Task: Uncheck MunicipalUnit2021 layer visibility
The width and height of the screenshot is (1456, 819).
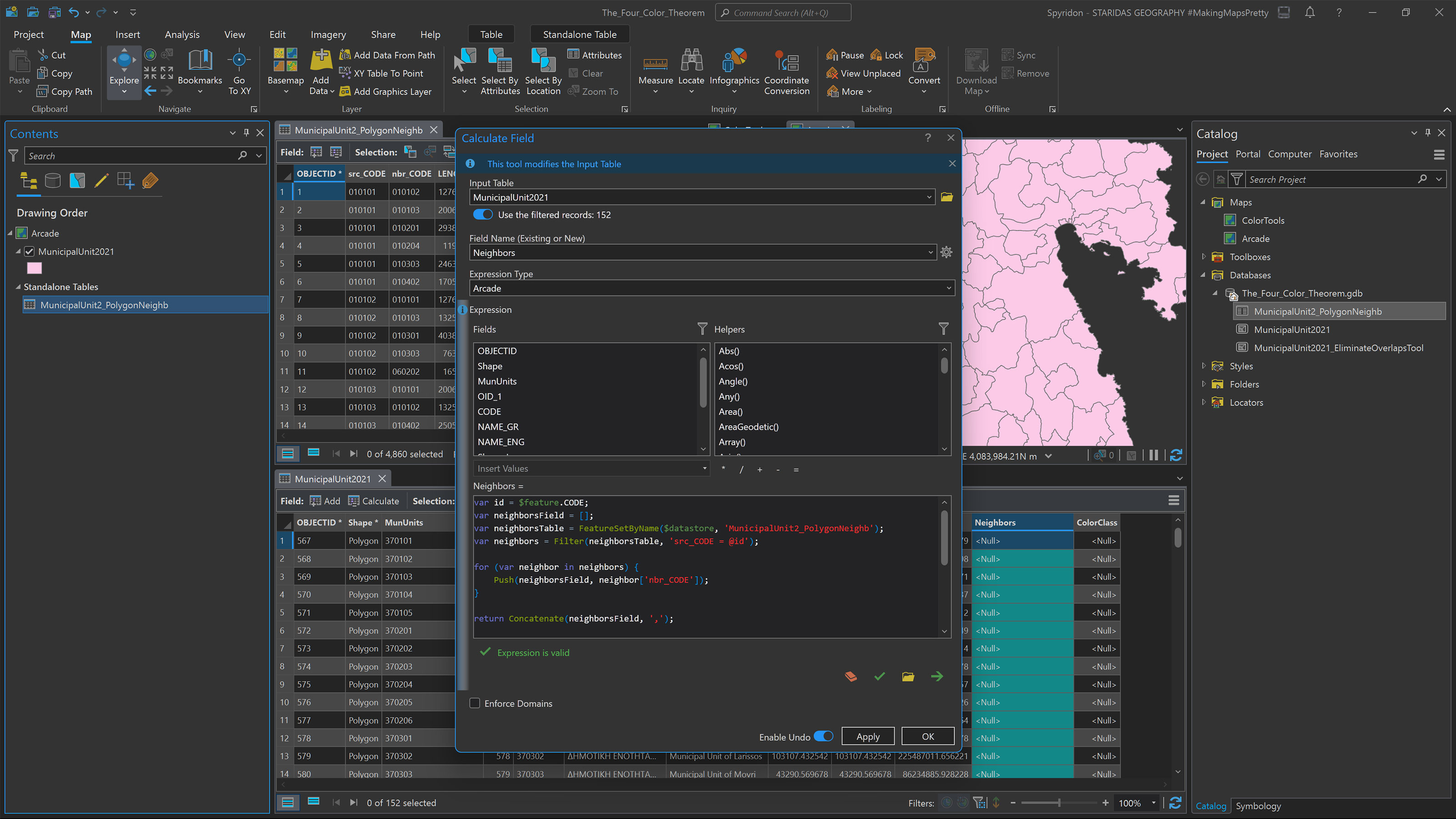Action: [x=30, y=252]
